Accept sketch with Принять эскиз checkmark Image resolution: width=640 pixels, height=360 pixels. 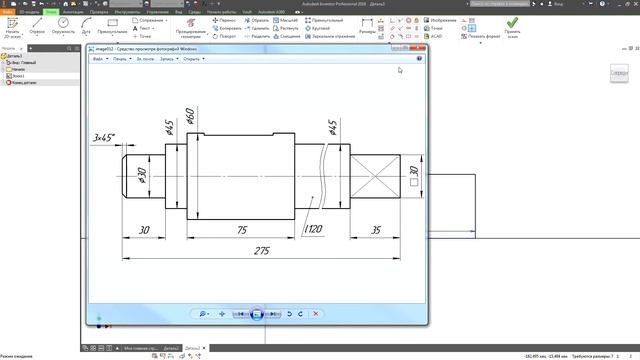pos(512,28)
